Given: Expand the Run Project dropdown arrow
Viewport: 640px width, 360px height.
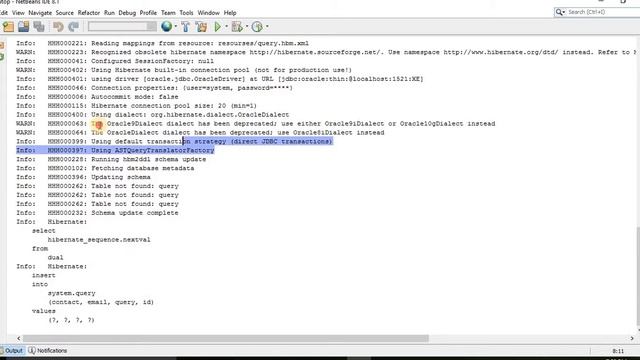Looking at the screenshot, I should 227,27.
